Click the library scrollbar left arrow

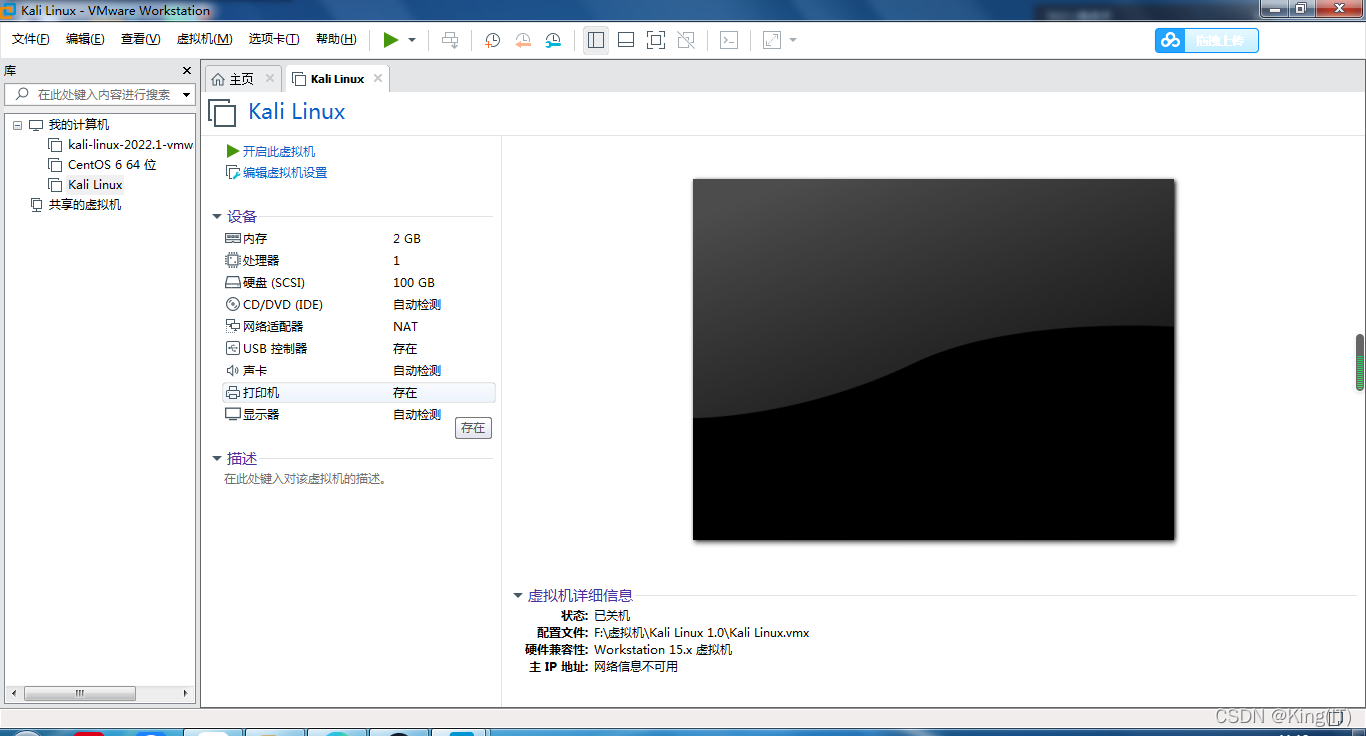click(x=14, y=693)
